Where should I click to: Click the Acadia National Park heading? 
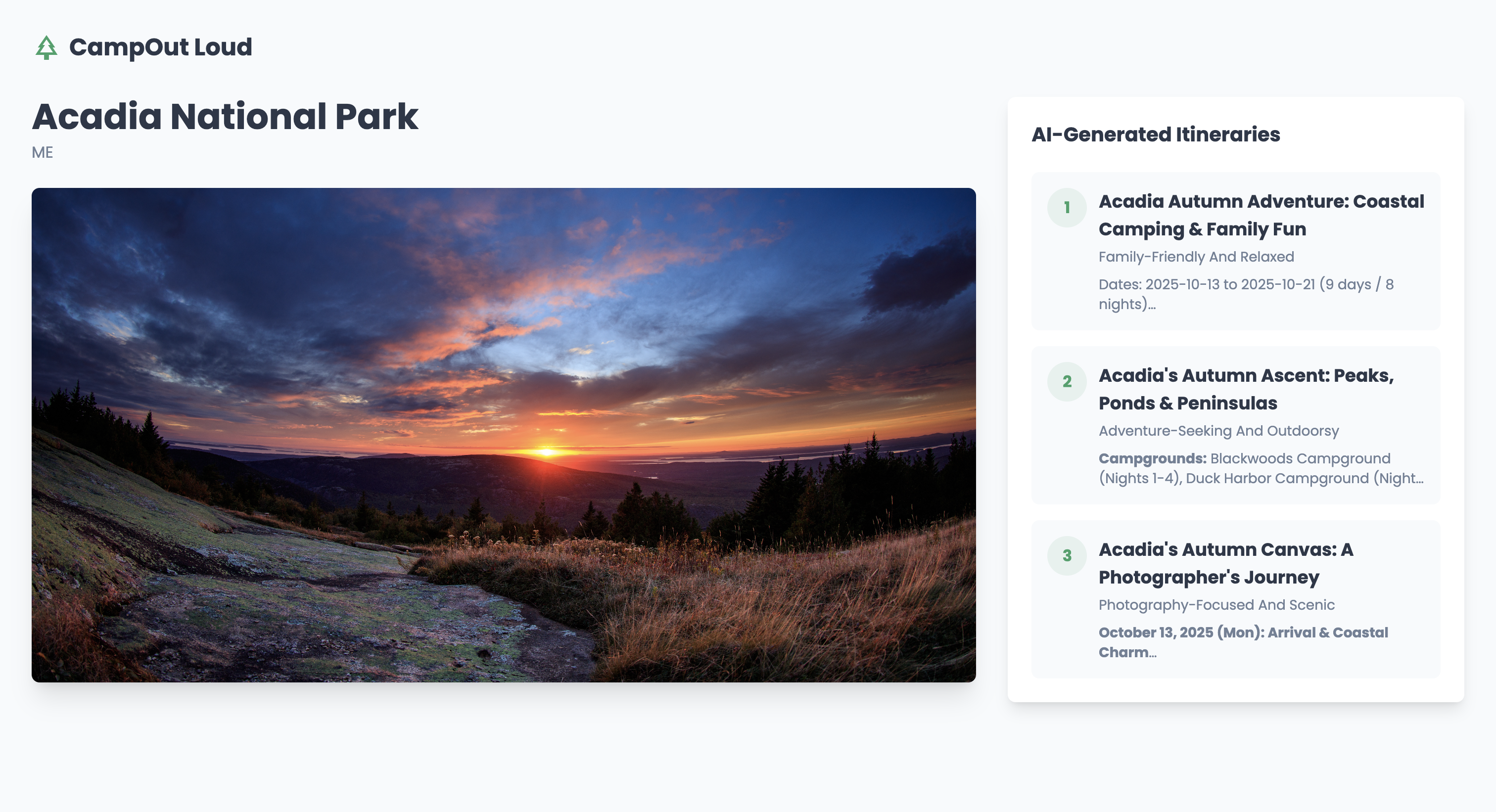pyautogui.click(x=225, y=116)
